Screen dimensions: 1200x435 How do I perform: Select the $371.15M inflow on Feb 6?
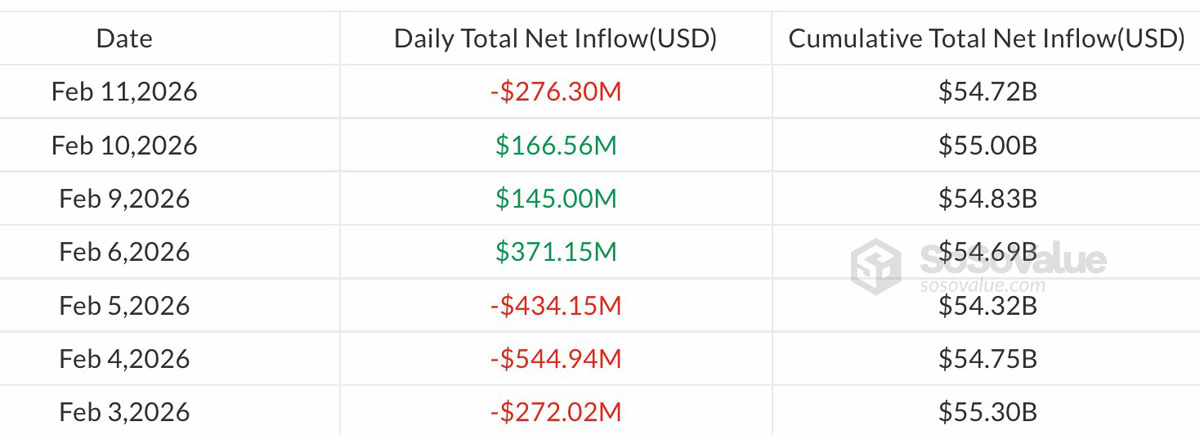pyautogui.click(x=556, y=252)
